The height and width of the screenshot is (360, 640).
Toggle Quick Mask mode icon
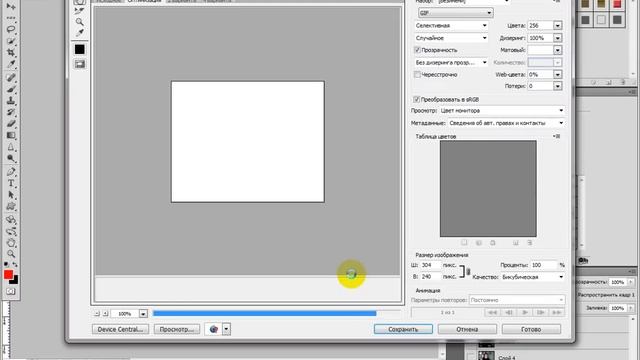11,291
